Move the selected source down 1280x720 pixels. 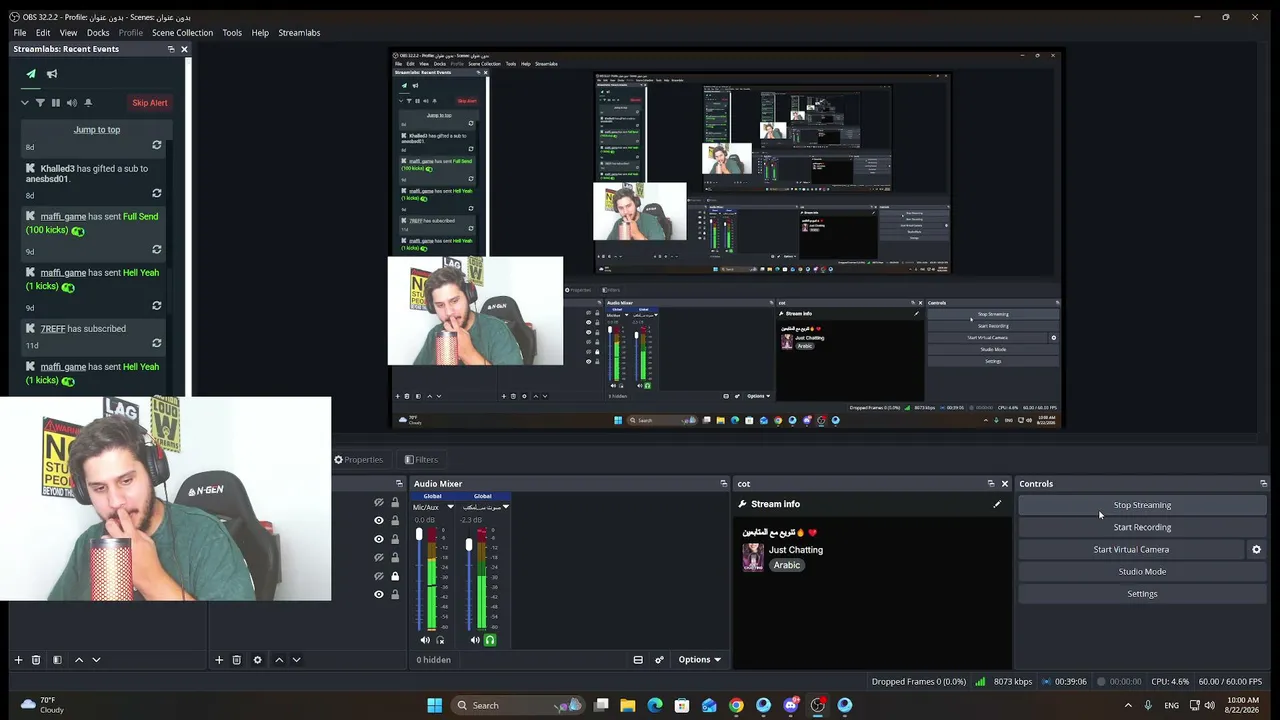296,660
